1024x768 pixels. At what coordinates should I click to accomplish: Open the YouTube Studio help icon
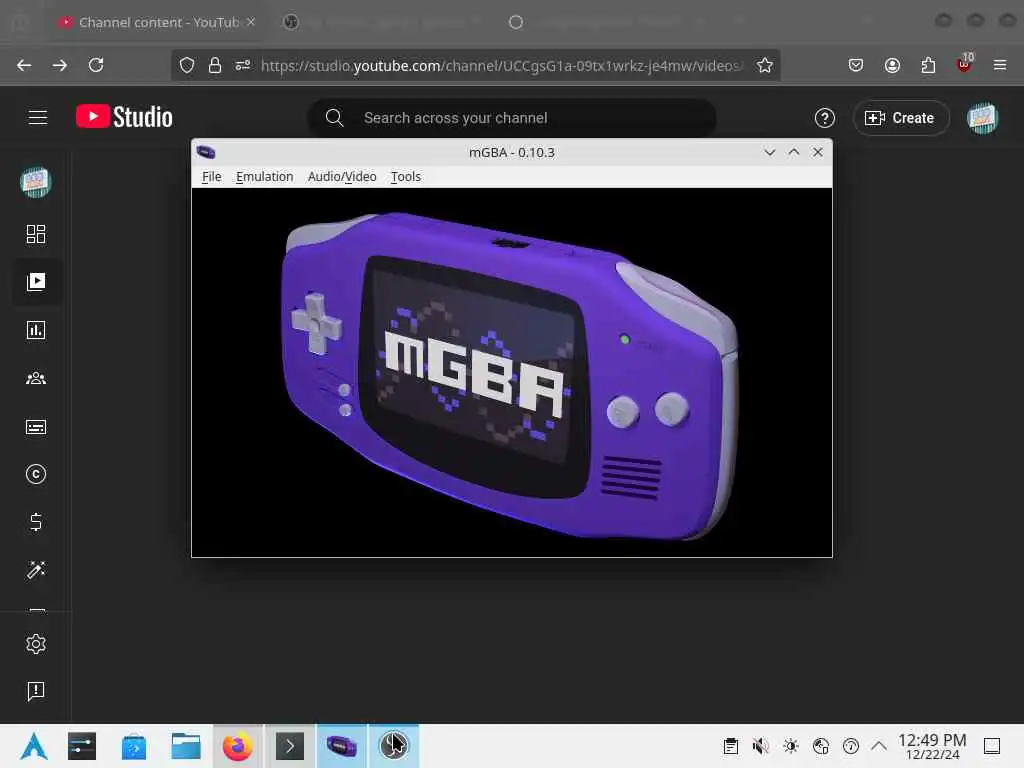click(x=824, y=118)
